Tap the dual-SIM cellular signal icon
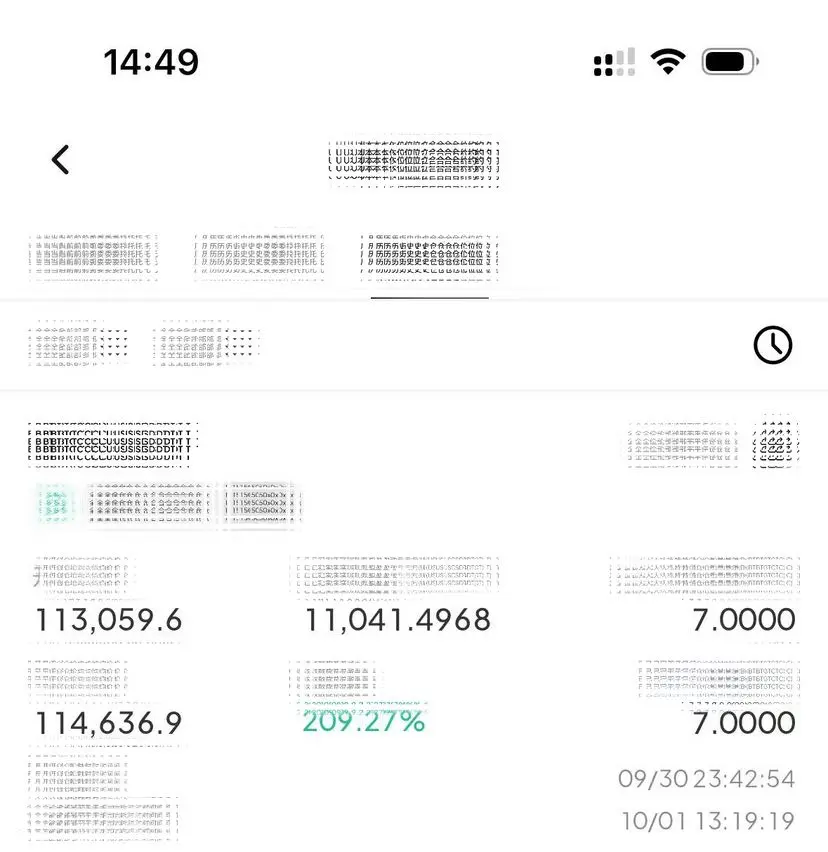828x852 pixels. (x=614, y=62)
